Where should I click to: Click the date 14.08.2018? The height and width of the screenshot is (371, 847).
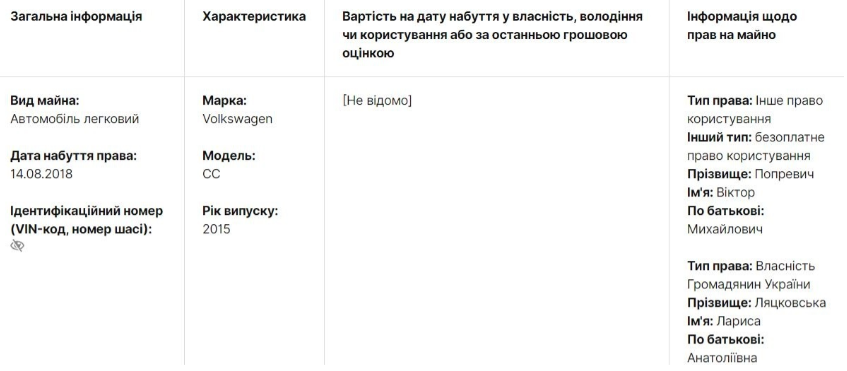click(x=41, y=174)
